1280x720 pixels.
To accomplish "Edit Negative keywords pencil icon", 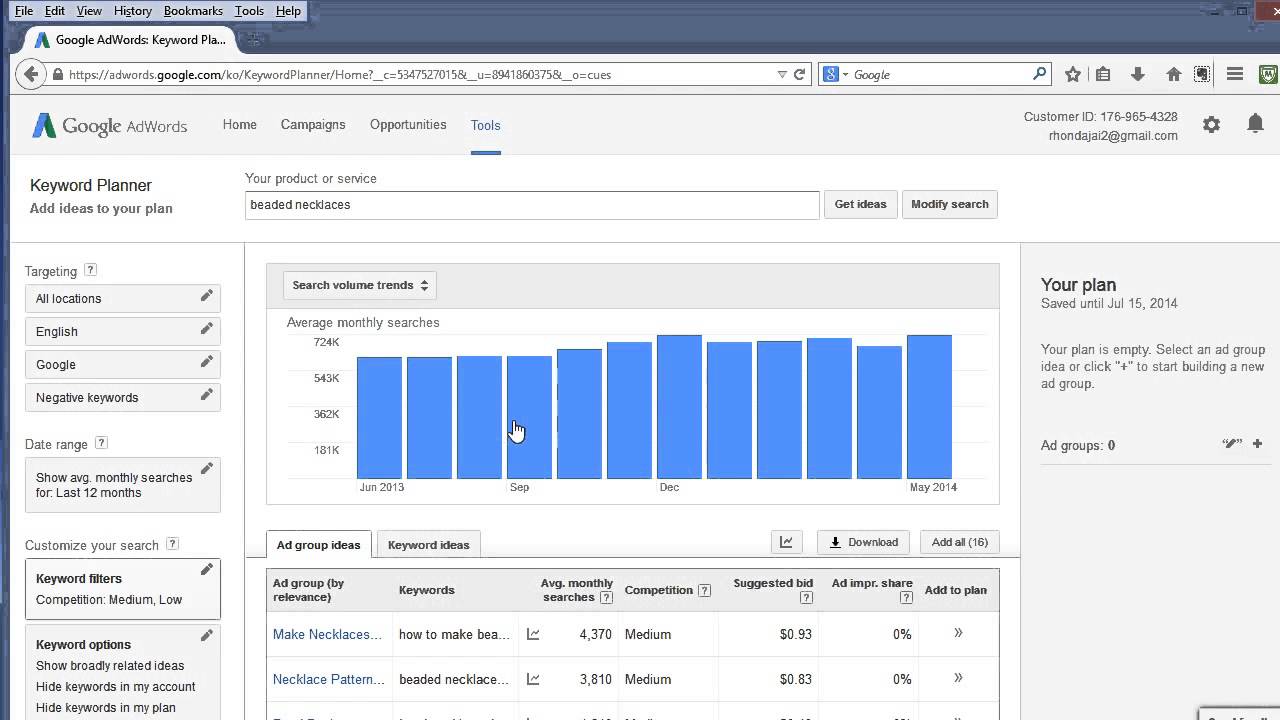I will click(x=206, y=395).
